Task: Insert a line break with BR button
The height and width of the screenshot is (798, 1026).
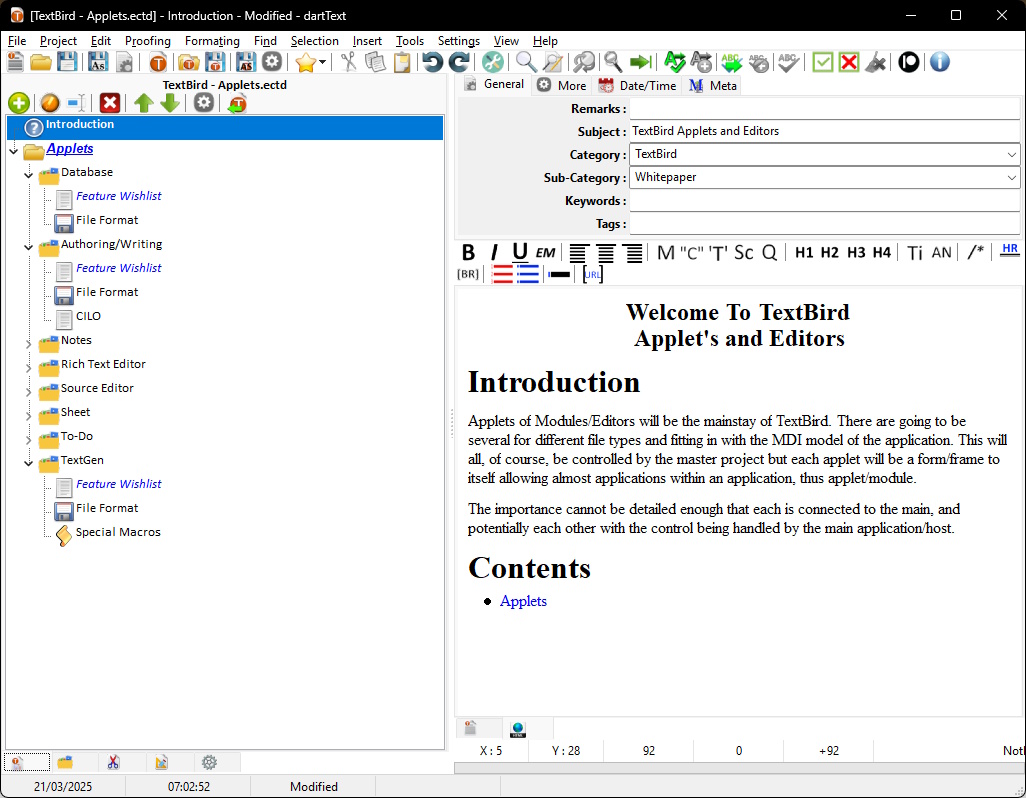Action: point(468,274)
